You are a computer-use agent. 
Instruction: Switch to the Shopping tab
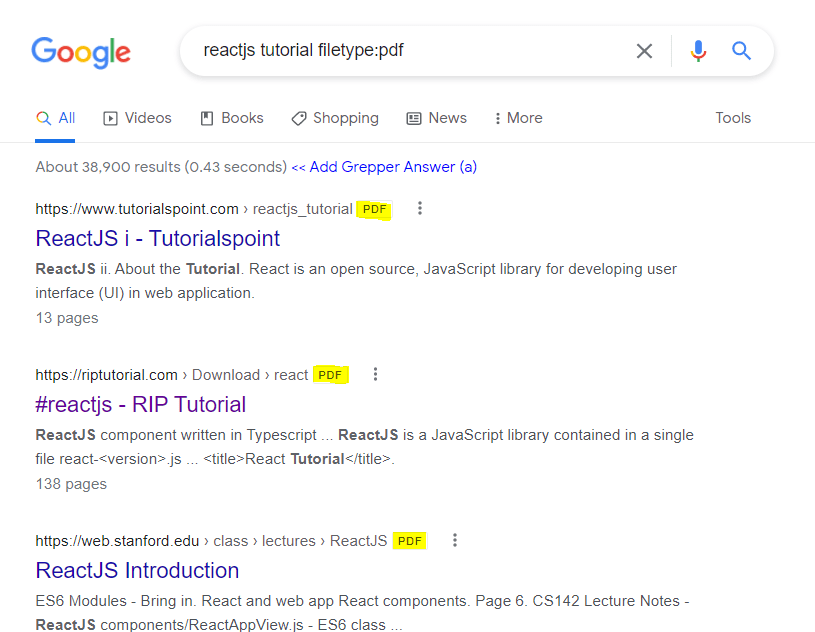[x=335, y=118]
